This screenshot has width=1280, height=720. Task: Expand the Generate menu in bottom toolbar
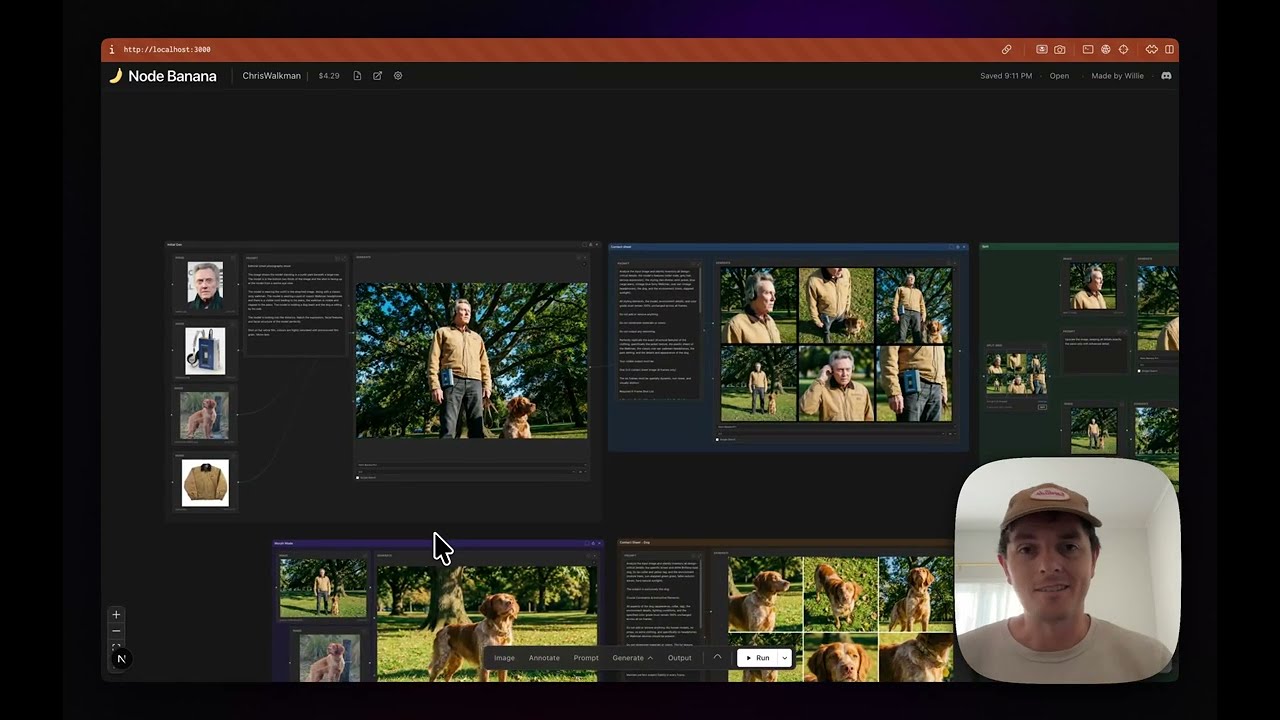click(x=633, y=658)
